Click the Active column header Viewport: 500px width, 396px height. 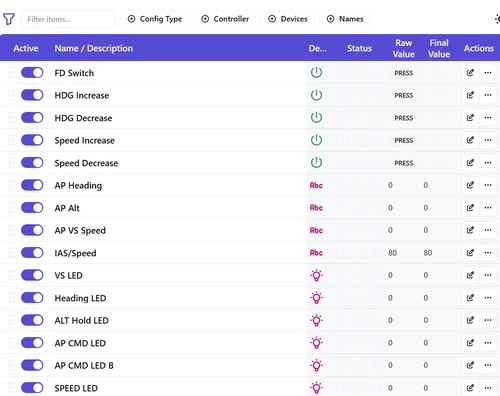click(x=26, y=48)
